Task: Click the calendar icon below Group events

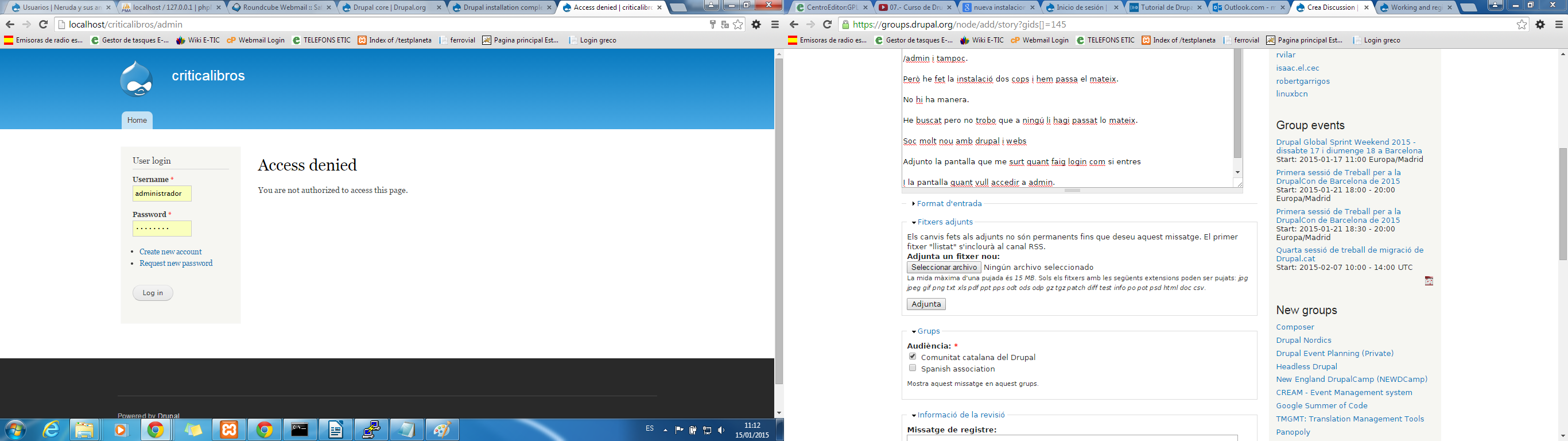Action: pyautogui.click(x=1429, y=281)
